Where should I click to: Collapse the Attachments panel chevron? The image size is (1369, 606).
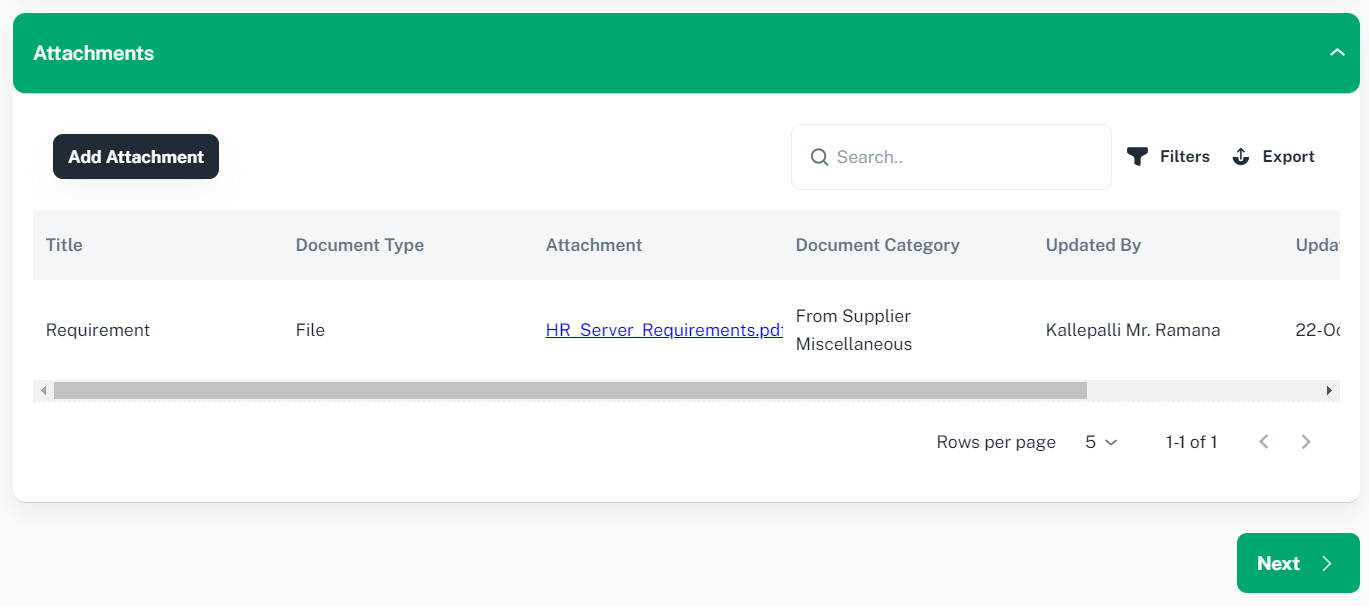(1337, 53)
